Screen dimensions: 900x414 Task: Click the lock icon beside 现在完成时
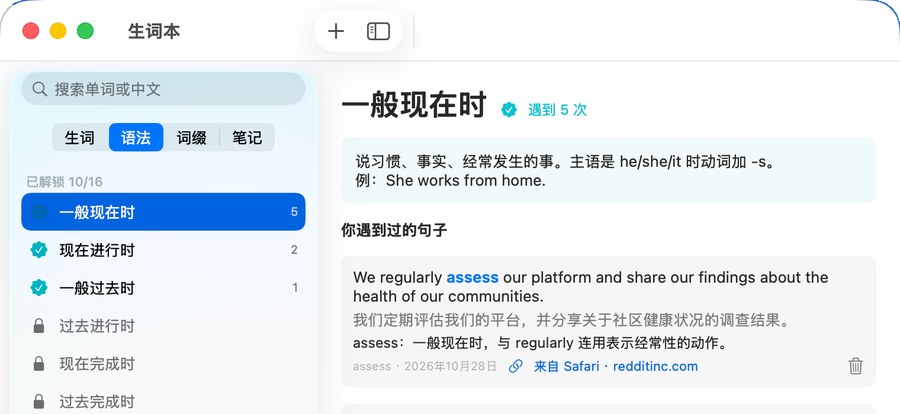(38, 363)
